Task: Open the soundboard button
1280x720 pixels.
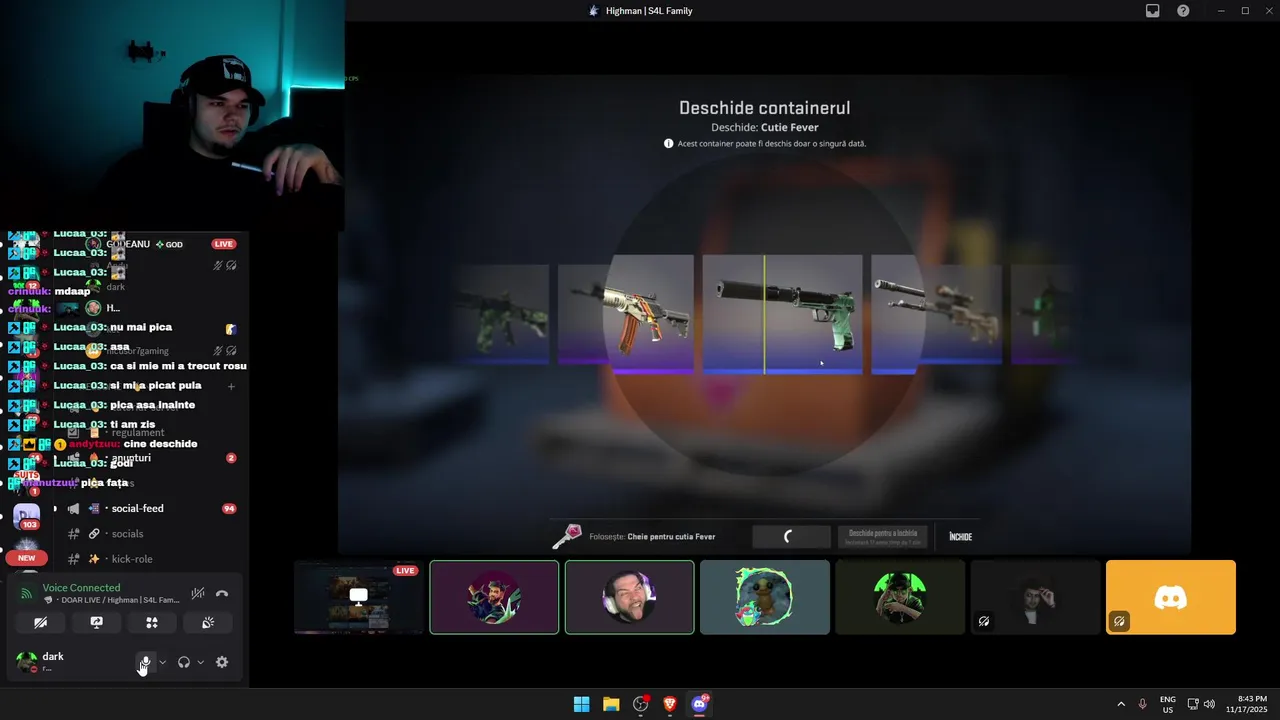Action: coord(208,622)
